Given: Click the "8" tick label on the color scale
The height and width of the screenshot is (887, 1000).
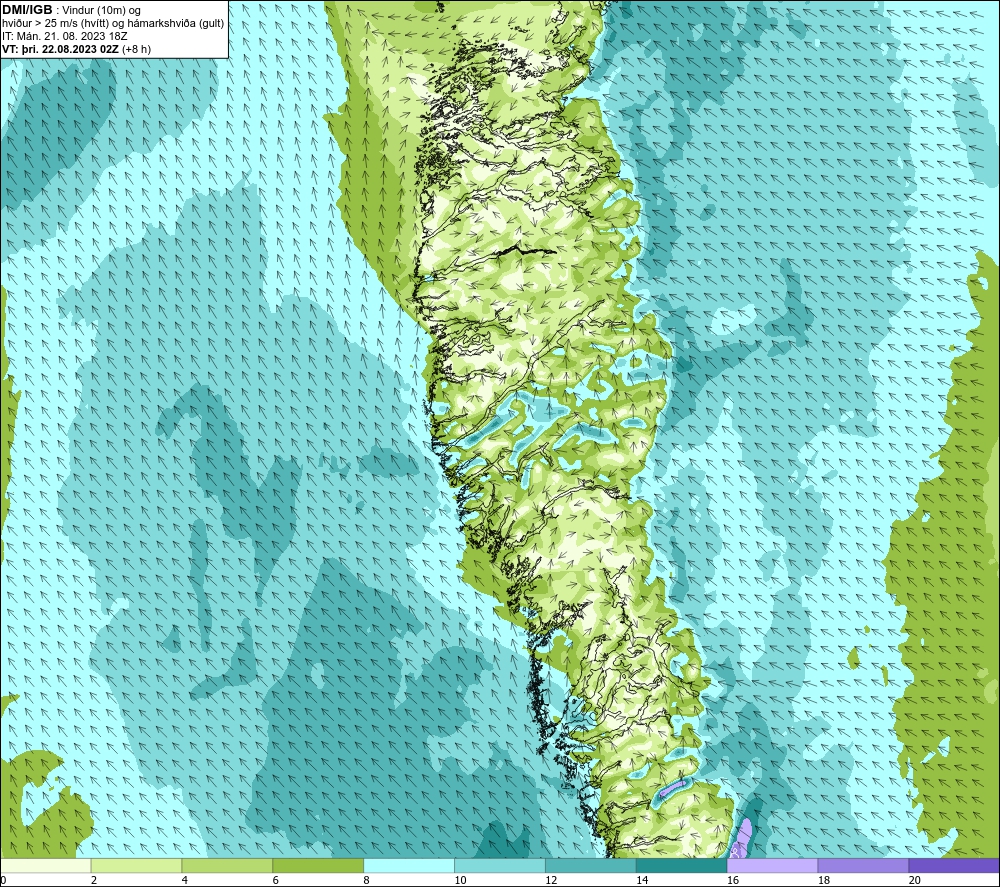Looking at the screenshot, I should pyautogui.click(x=367, y=880).
